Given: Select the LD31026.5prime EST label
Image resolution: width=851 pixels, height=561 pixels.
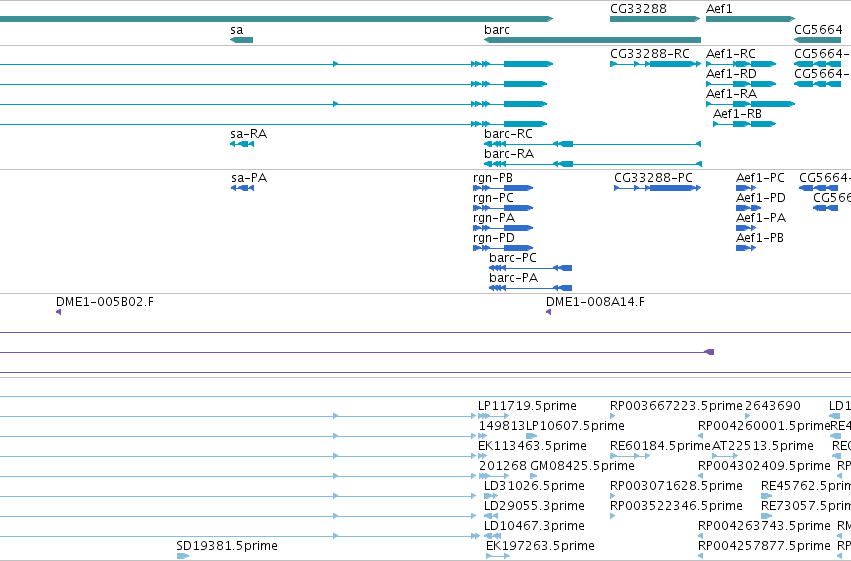Looking at the screenshot, I should click(x=534, y=486).
